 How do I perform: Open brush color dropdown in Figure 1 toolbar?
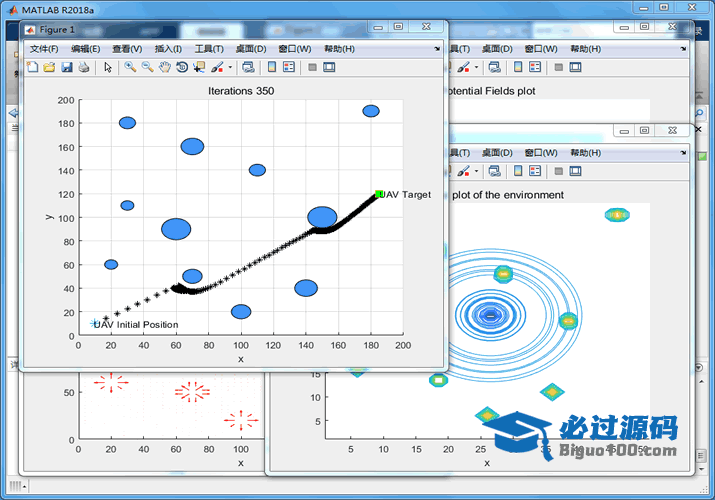[230, 67]
